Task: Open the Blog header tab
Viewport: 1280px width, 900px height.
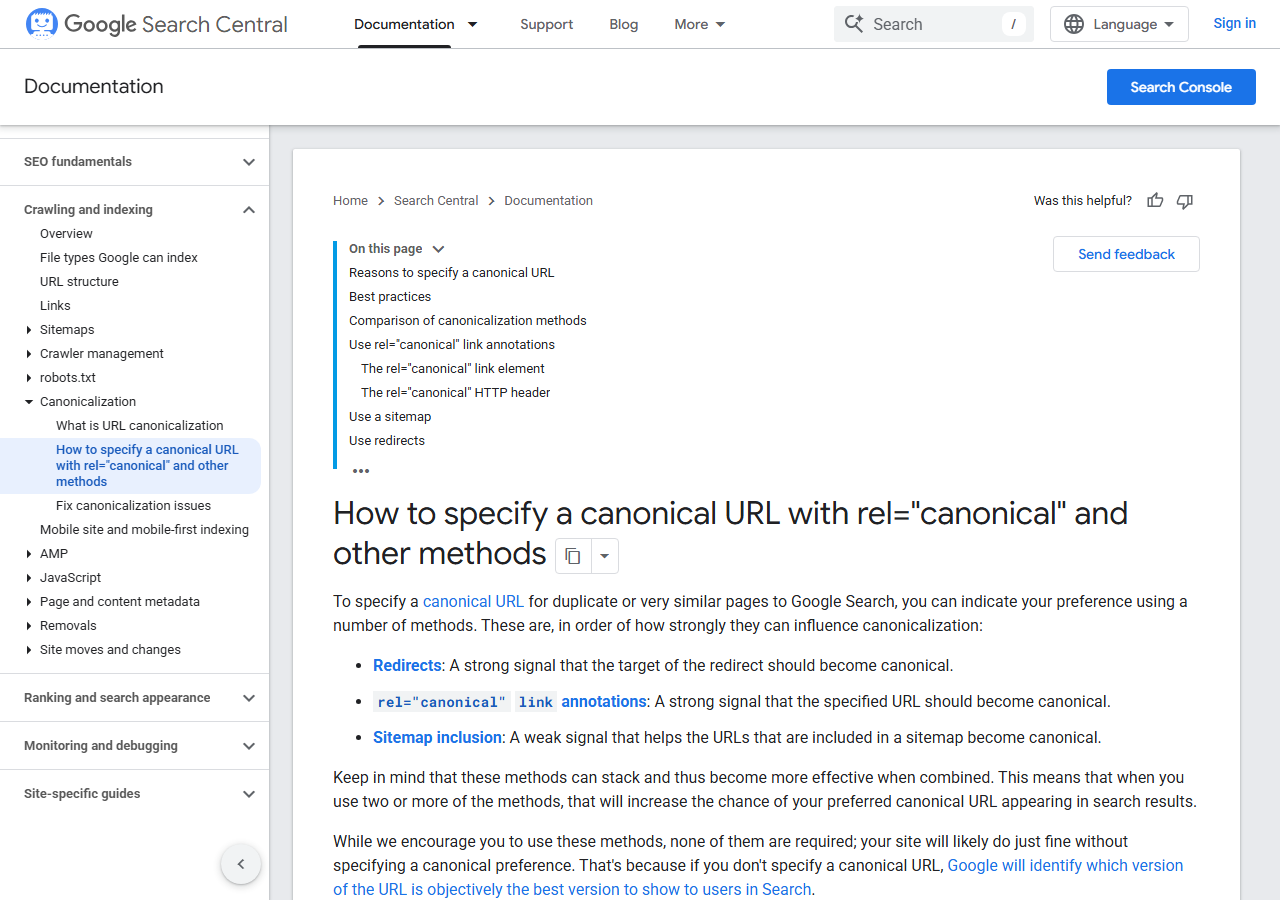Action: tap(624, 24)
